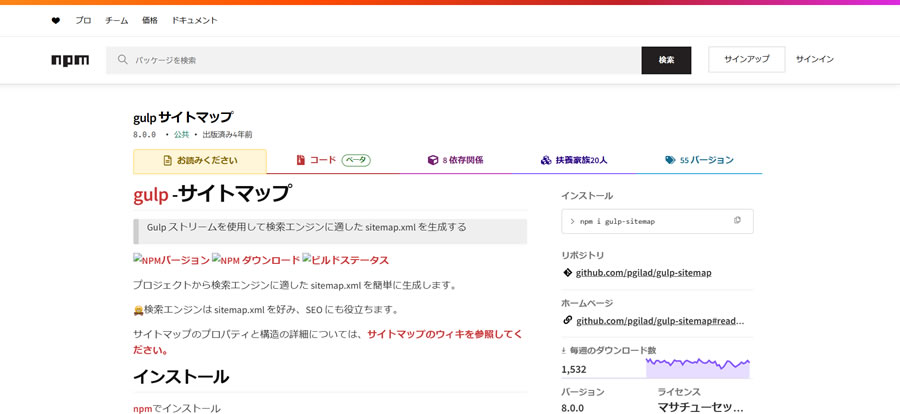This screenshot has width=900, height=414.
Task: Click the サインアップ button
Action: tap(747, 59)
